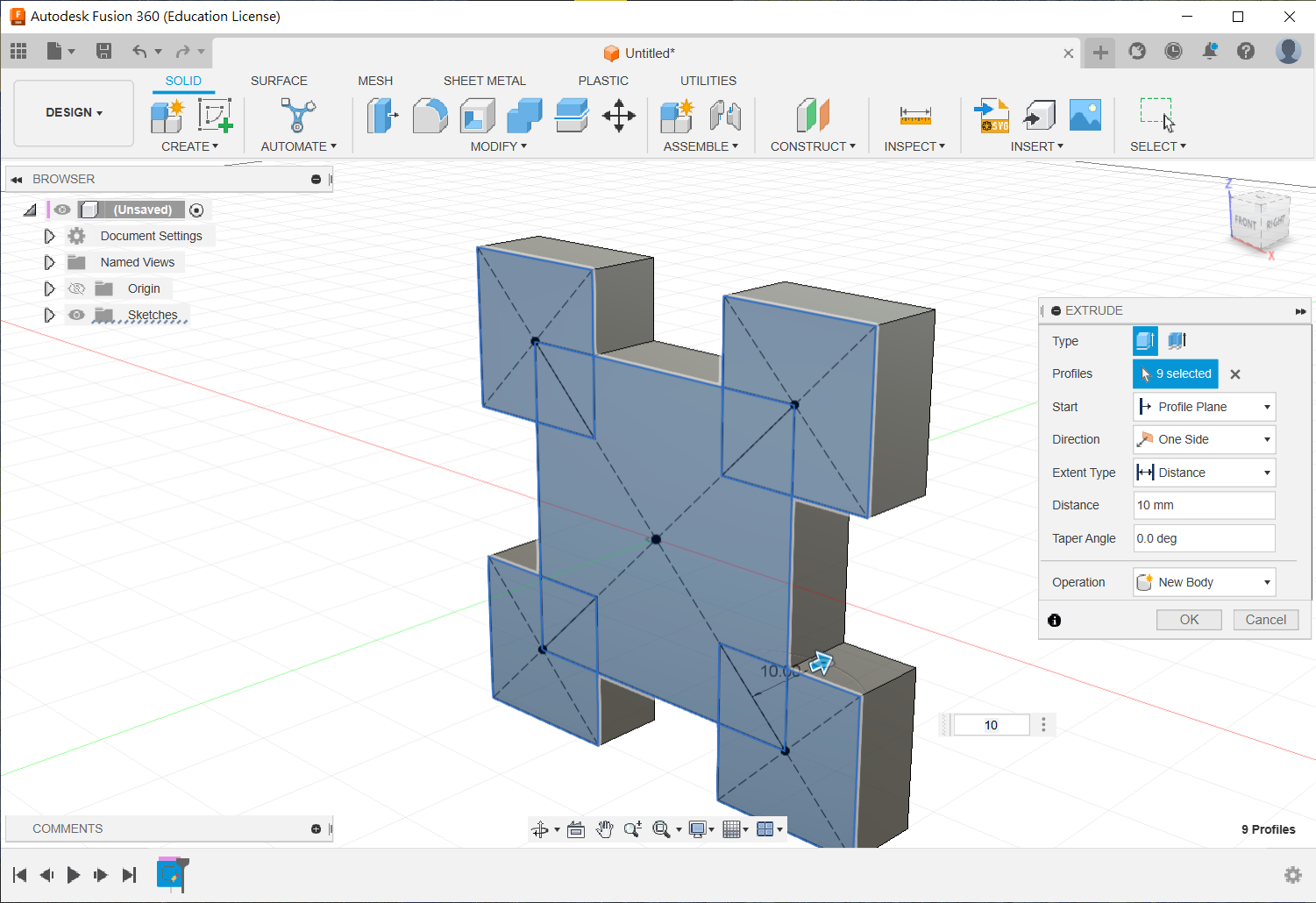
Task: Choose the Fillet tool in Modify
Action: (430, 116)
